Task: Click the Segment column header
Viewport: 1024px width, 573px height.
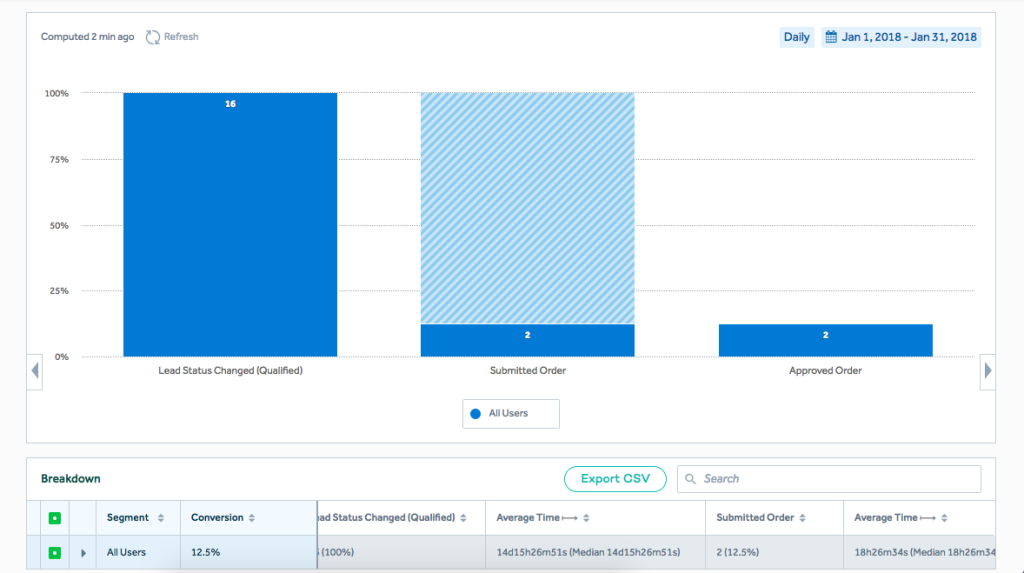Action: (138, 517)
